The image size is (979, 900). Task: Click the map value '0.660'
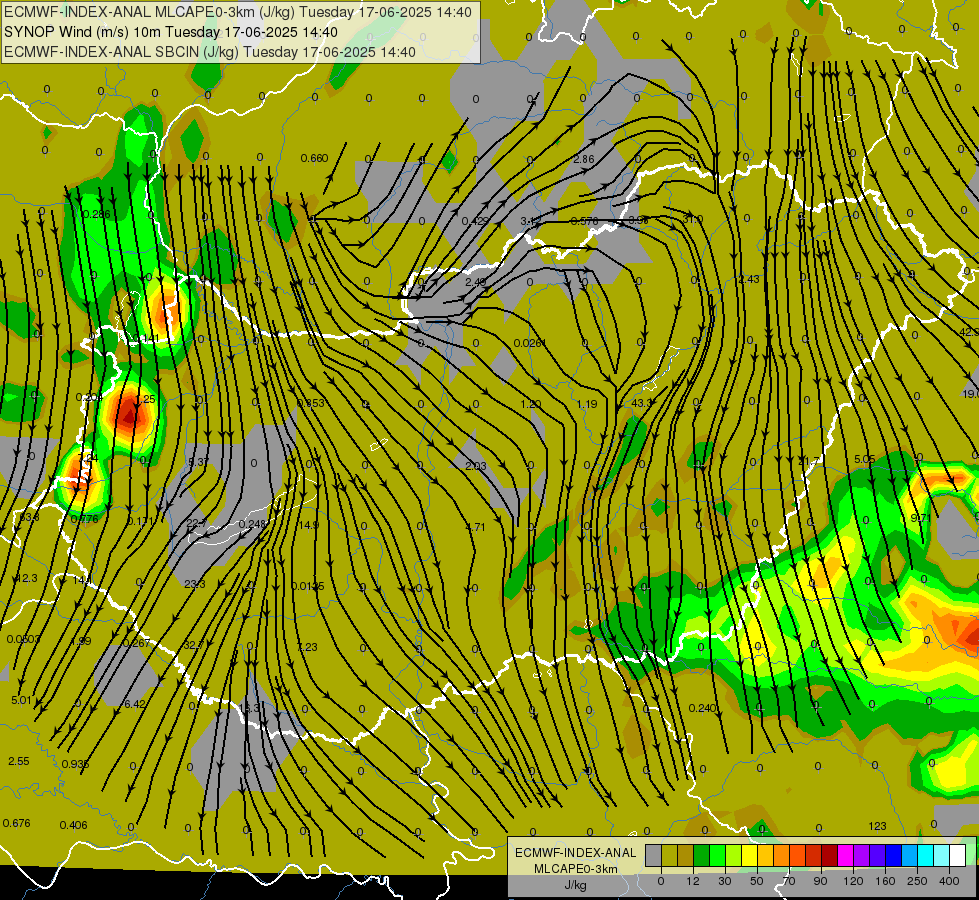coord(314,158)
